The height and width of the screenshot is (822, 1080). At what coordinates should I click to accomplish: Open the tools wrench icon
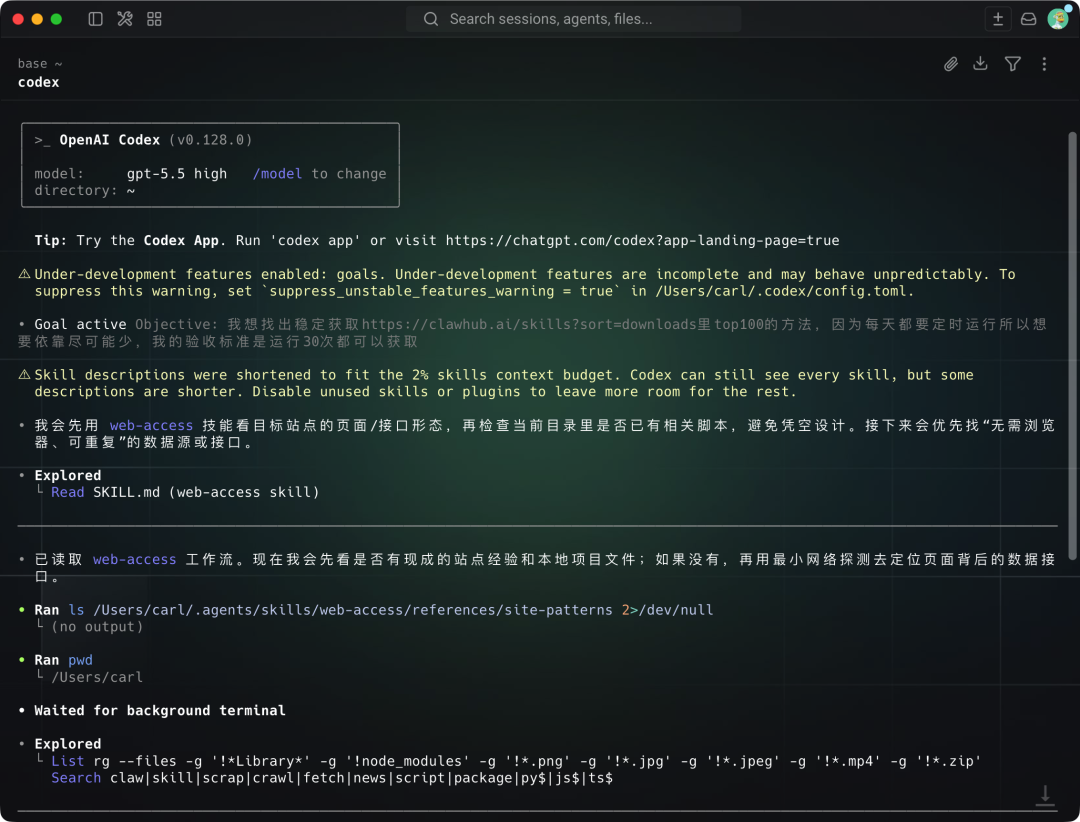click(125, 19)
